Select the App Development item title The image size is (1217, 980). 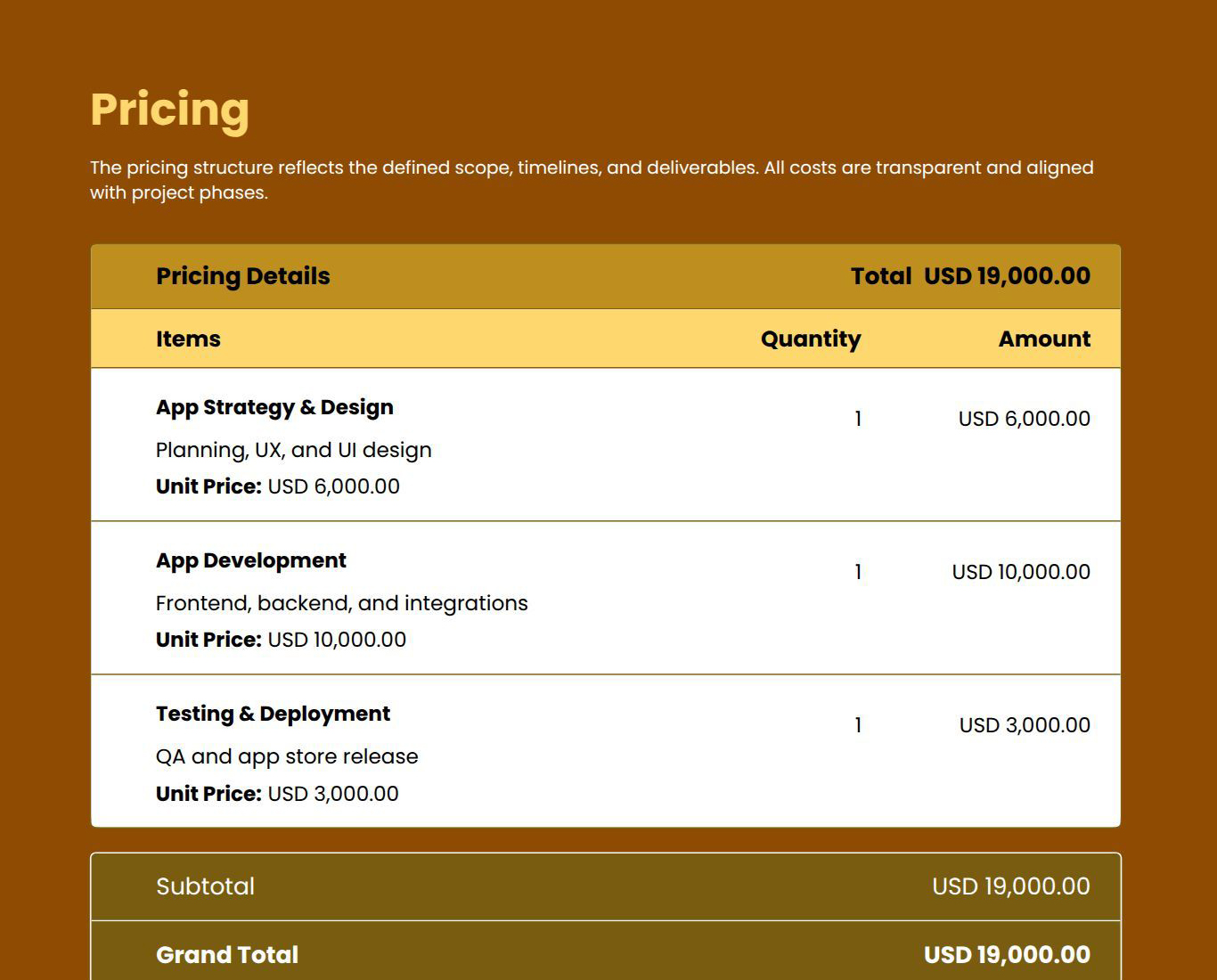coord(250,560)
